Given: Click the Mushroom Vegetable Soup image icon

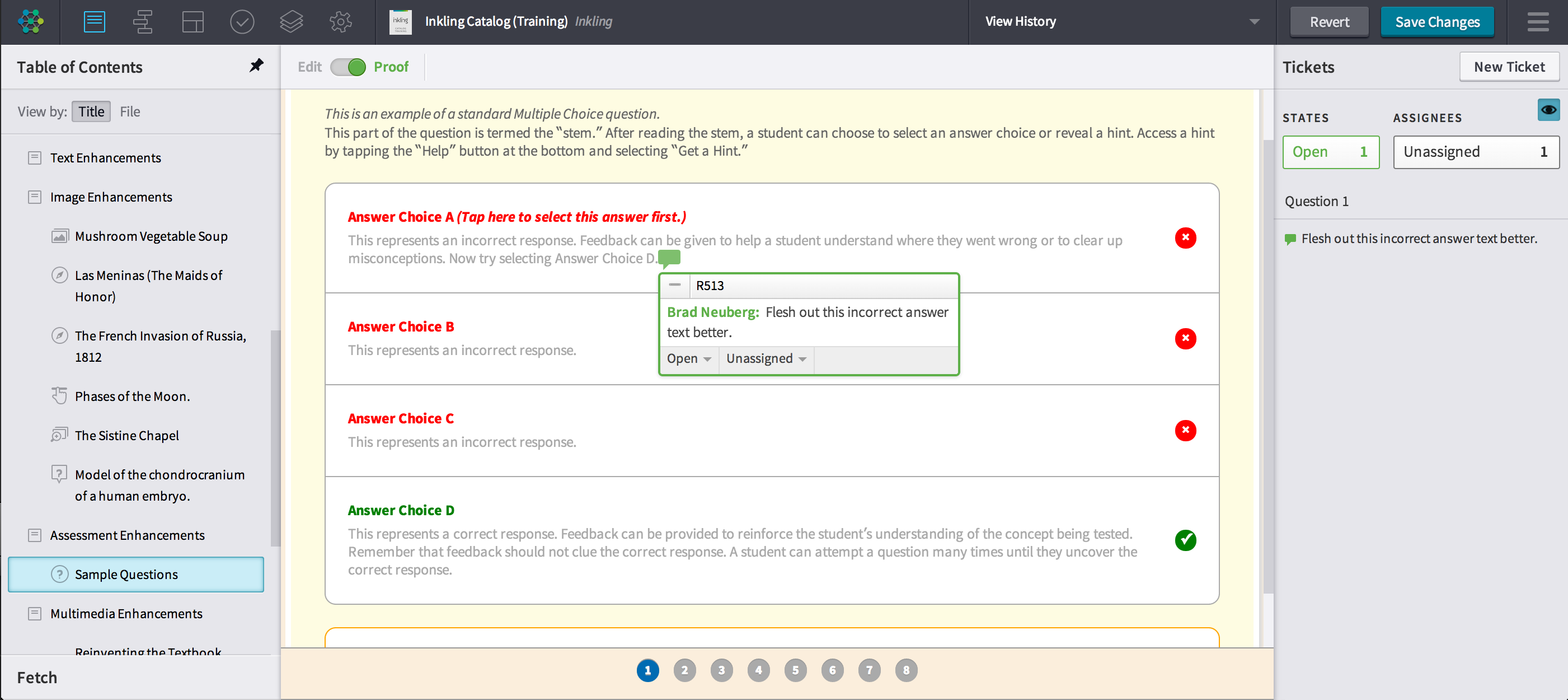Looking at the screenshot, I should point(59,236).
